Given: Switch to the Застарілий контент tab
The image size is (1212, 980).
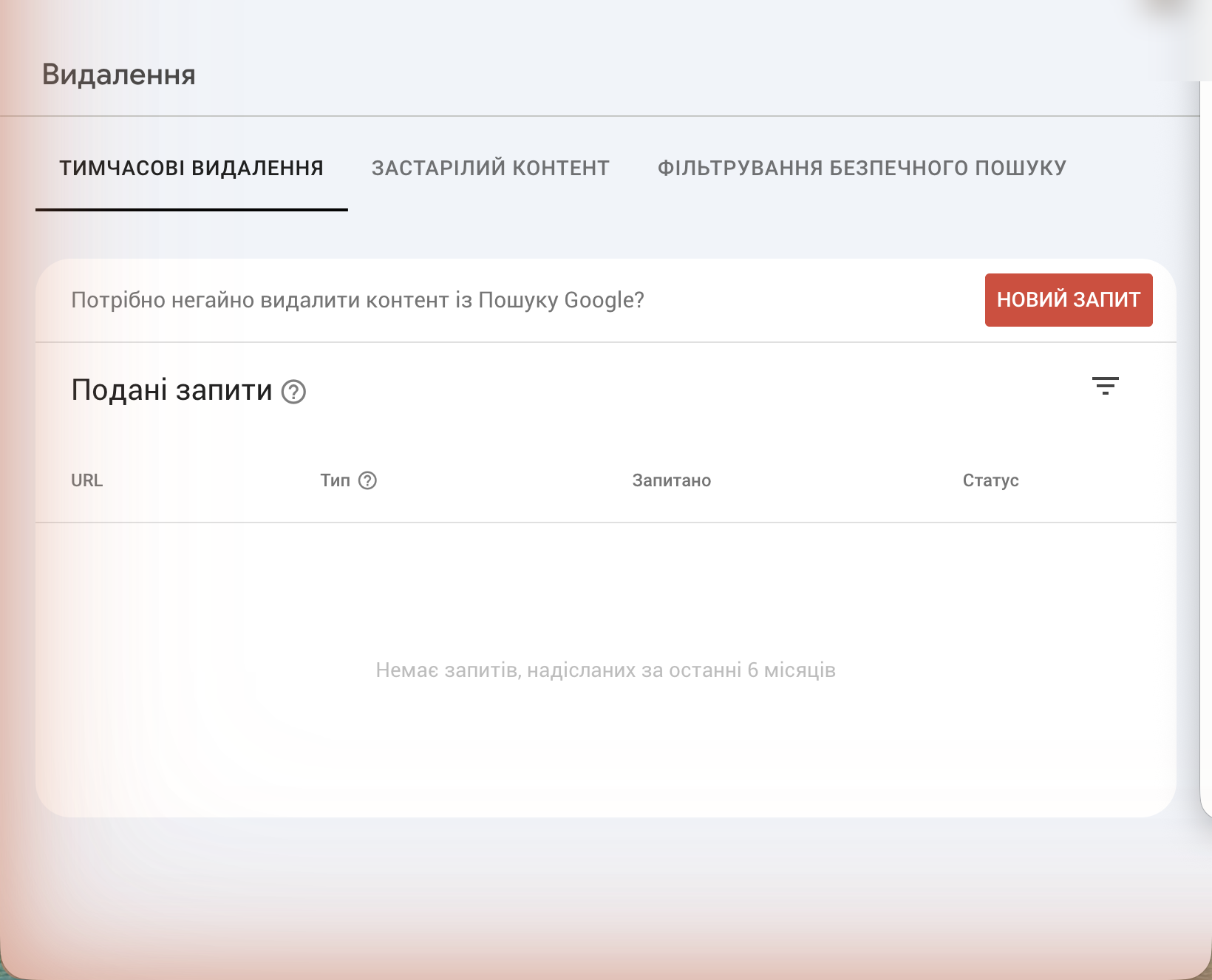Looking at the screenshot, I should pos(491,169).
